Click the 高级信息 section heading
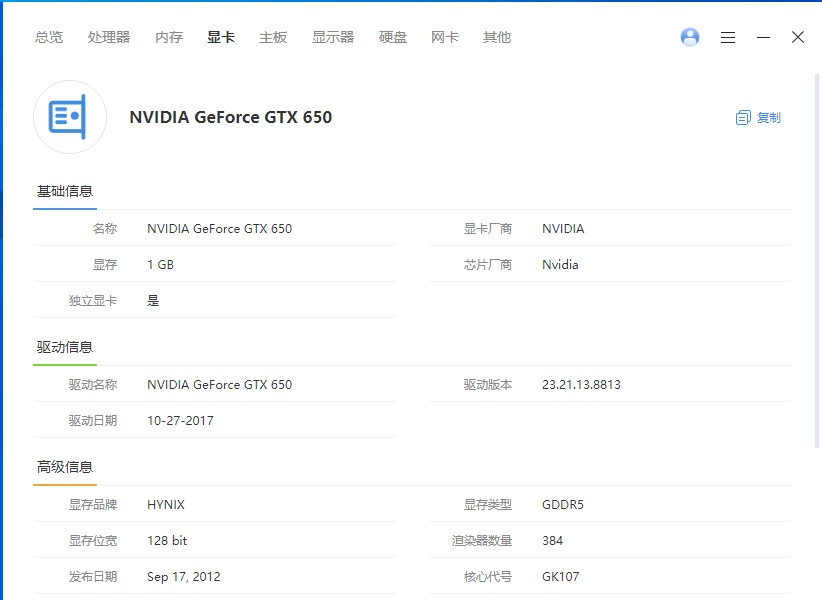 [x=64, y=467]
